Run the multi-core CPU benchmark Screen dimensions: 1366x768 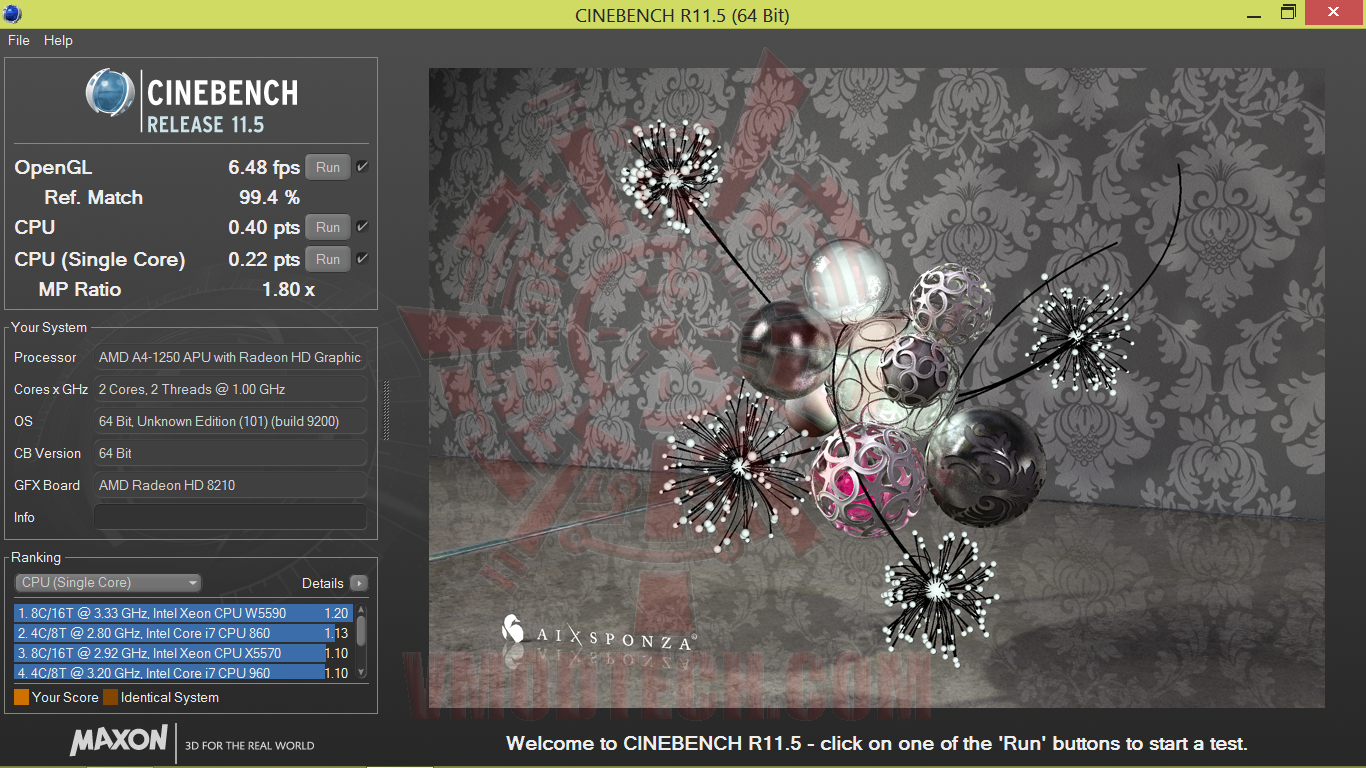(328, 227)
